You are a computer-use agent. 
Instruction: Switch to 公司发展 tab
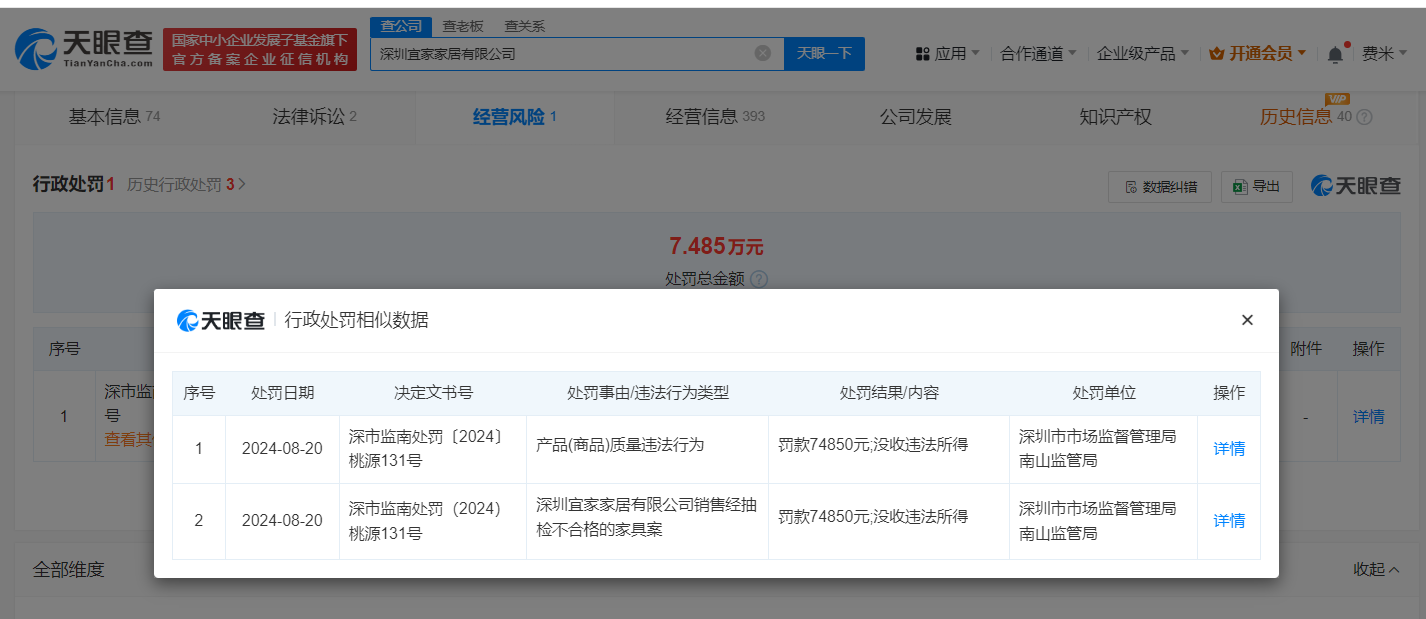(x=915, y=117)
